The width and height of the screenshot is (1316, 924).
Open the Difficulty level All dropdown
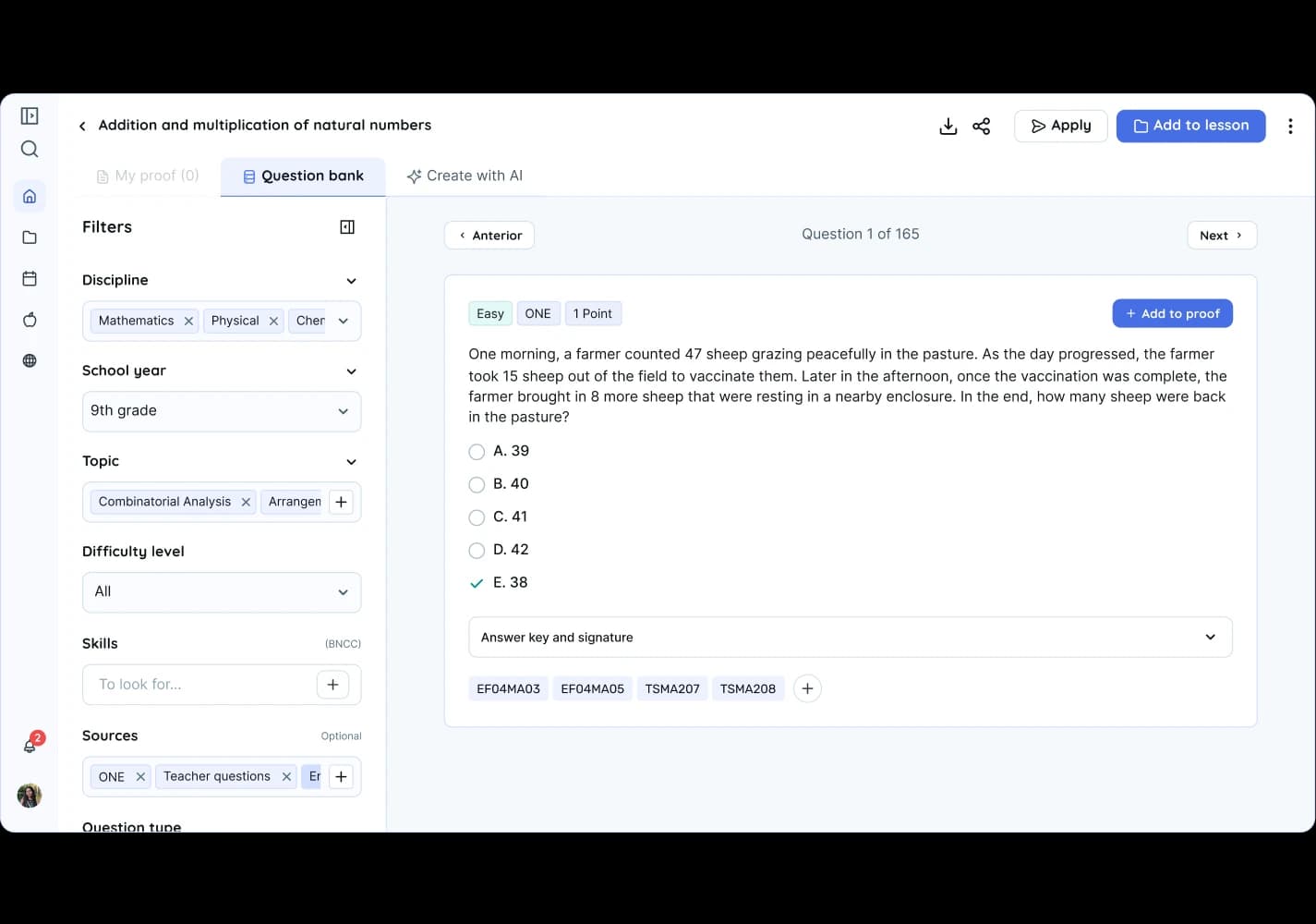click(x=222, y=592)
